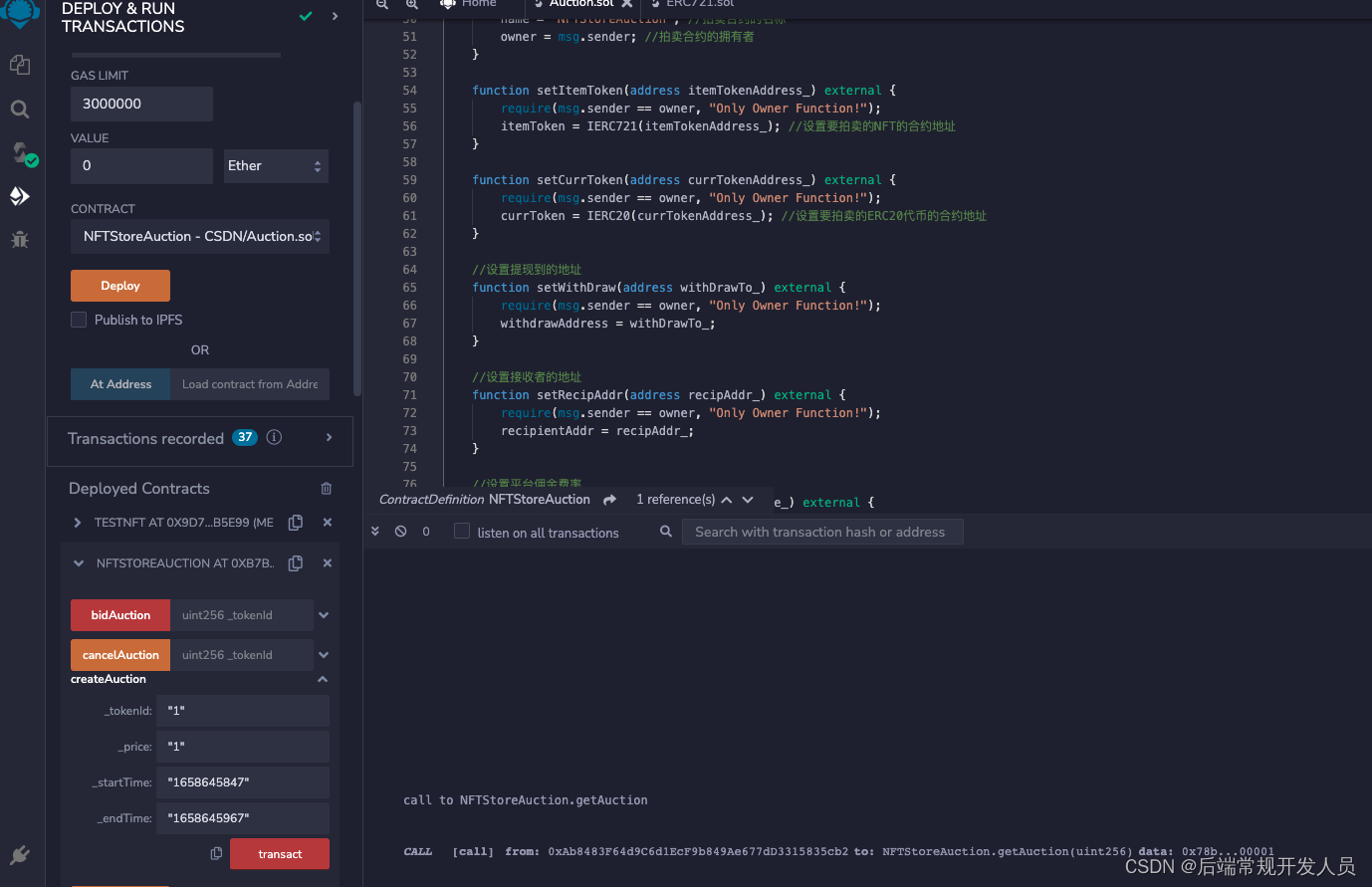
Task: Zoom in the editor font
Action: (412, 5)
